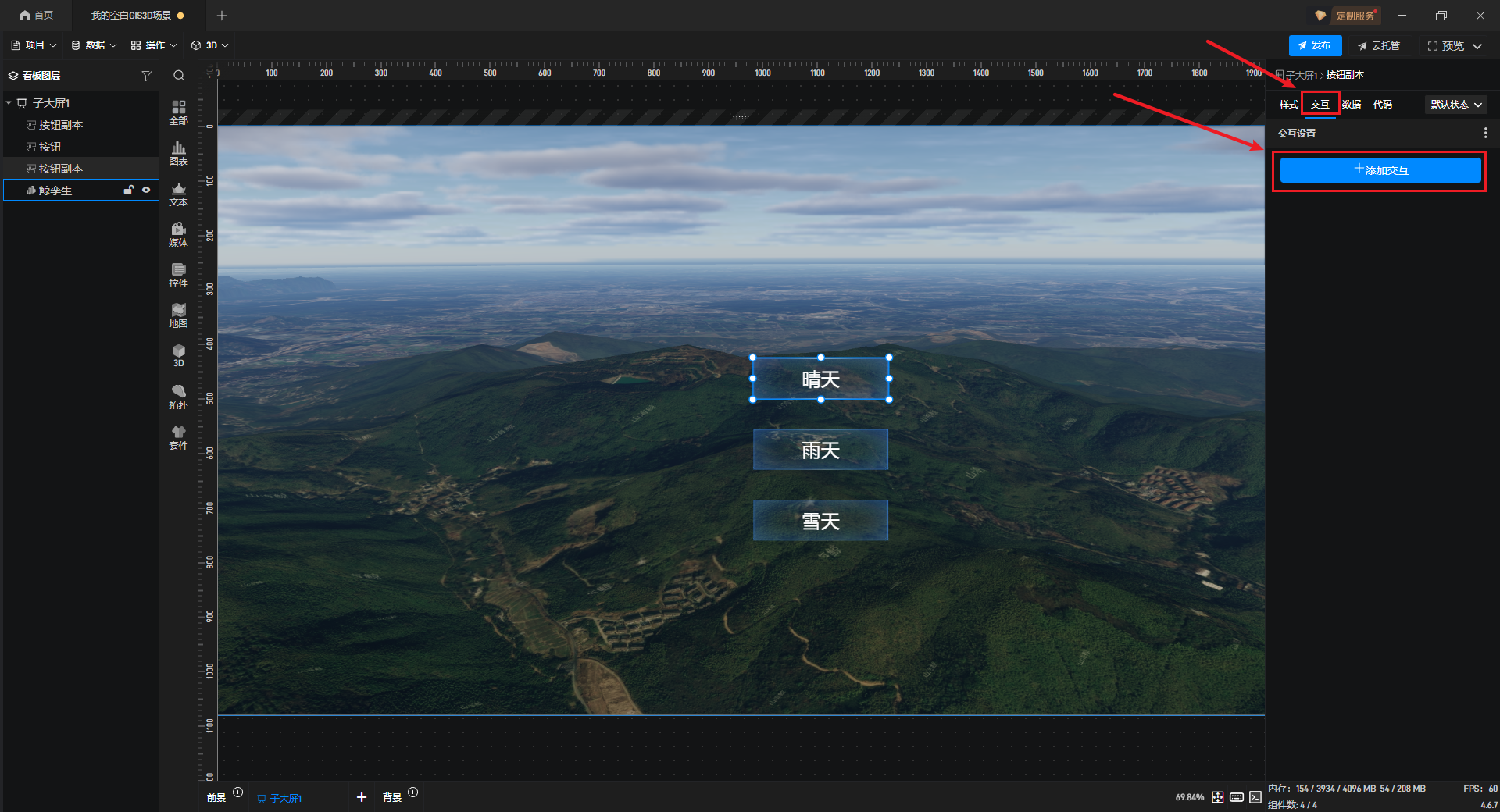1500x812 pixels.
Task: Select the 雨天 button on canvas
Action: pos(820,450)
